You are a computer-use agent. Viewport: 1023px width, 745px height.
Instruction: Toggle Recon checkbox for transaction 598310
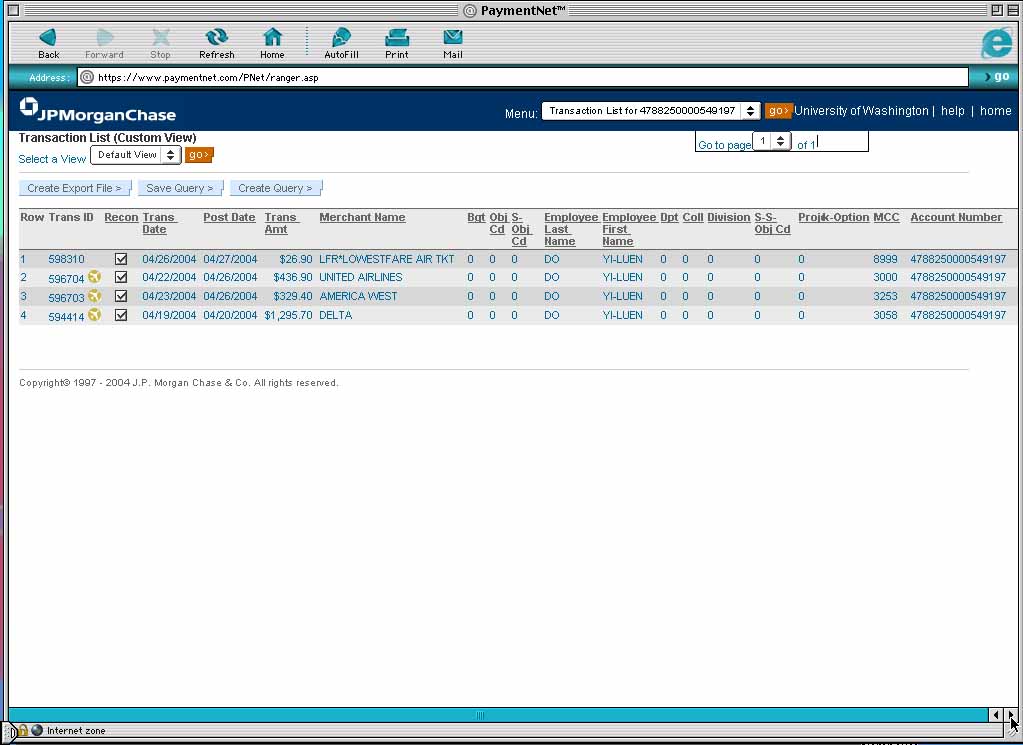(121, 259)
